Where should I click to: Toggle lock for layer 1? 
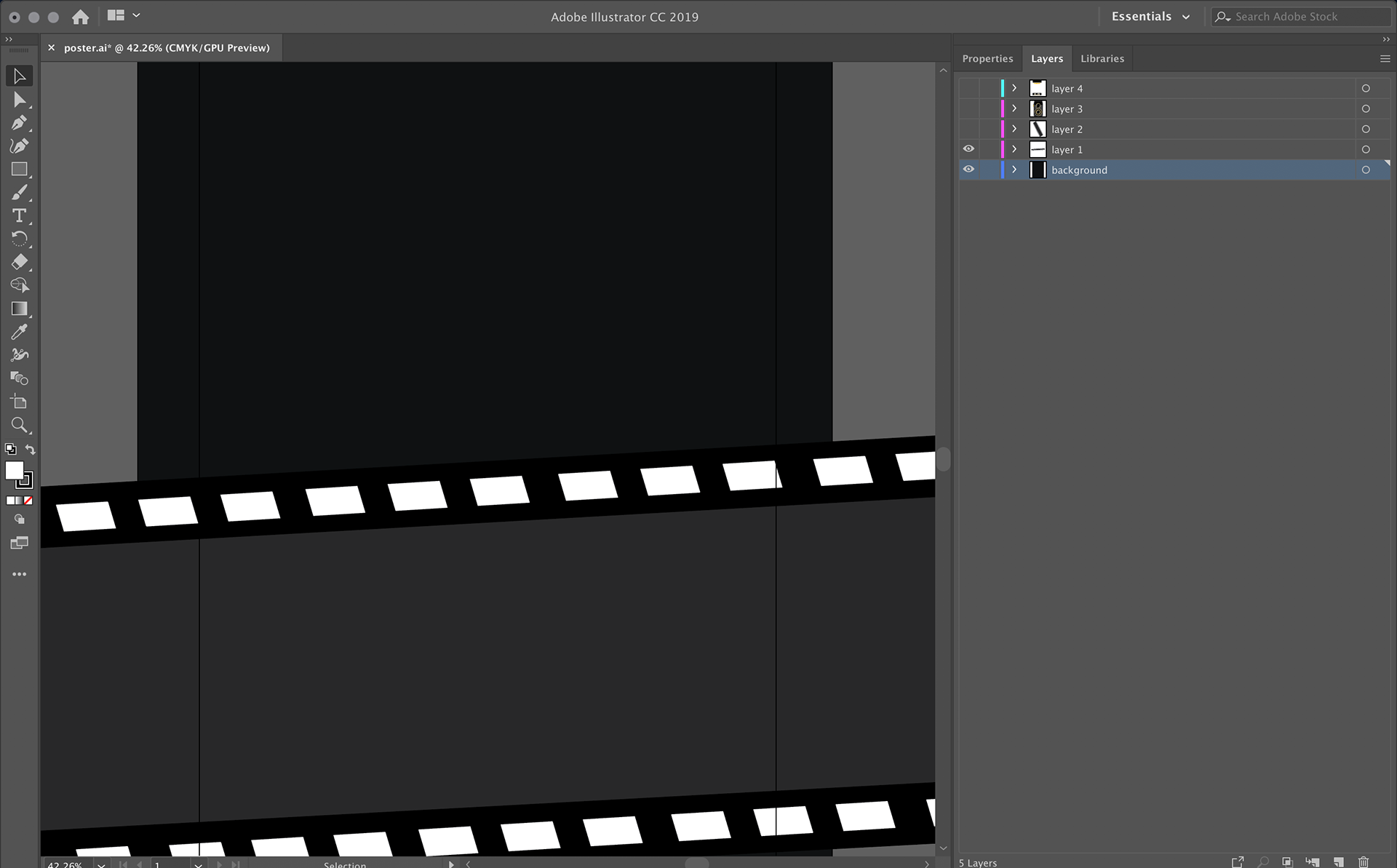tap(988, 149)
